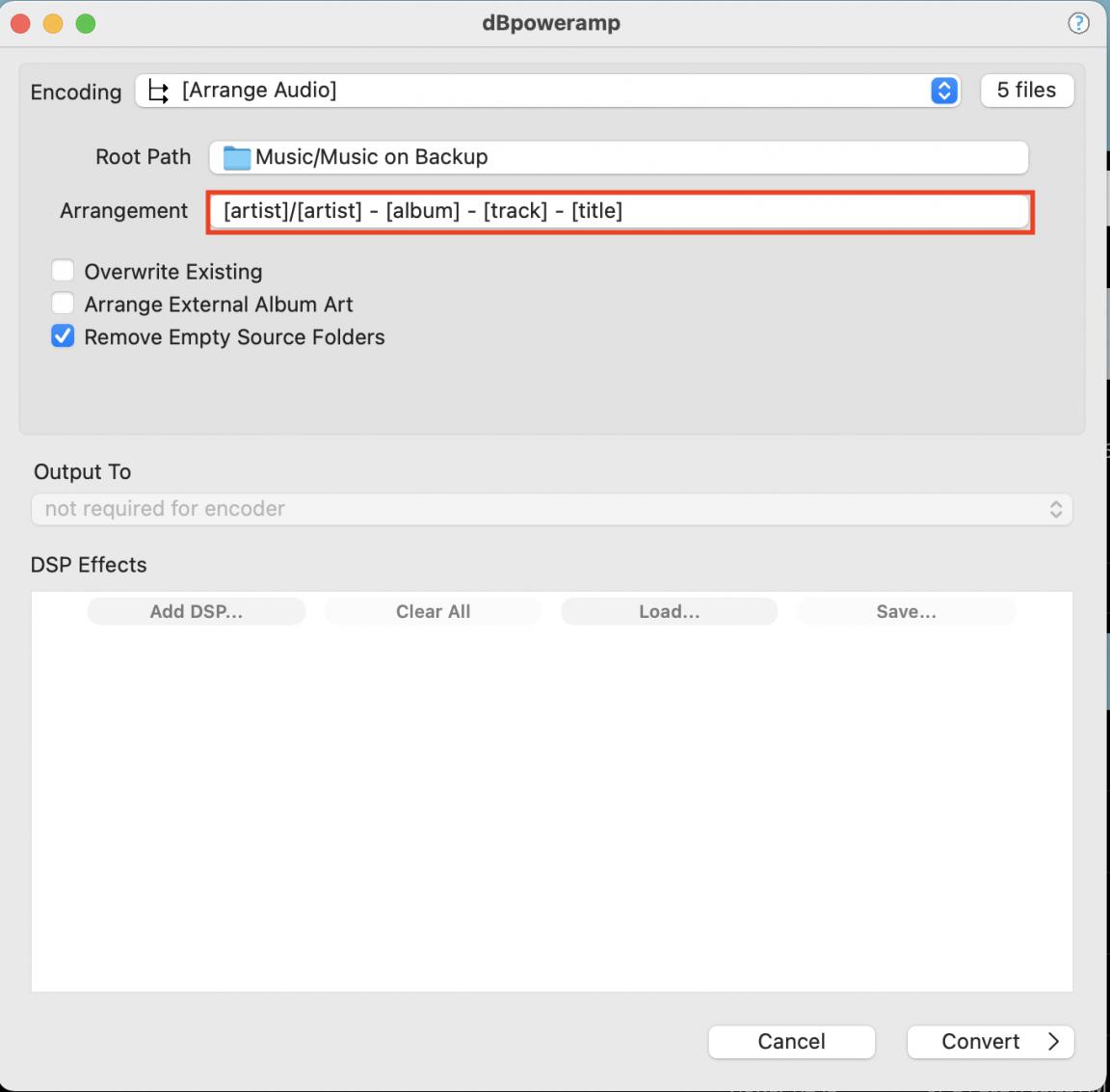
Task: Click the Load... DSP button
Action: [669, 612]
